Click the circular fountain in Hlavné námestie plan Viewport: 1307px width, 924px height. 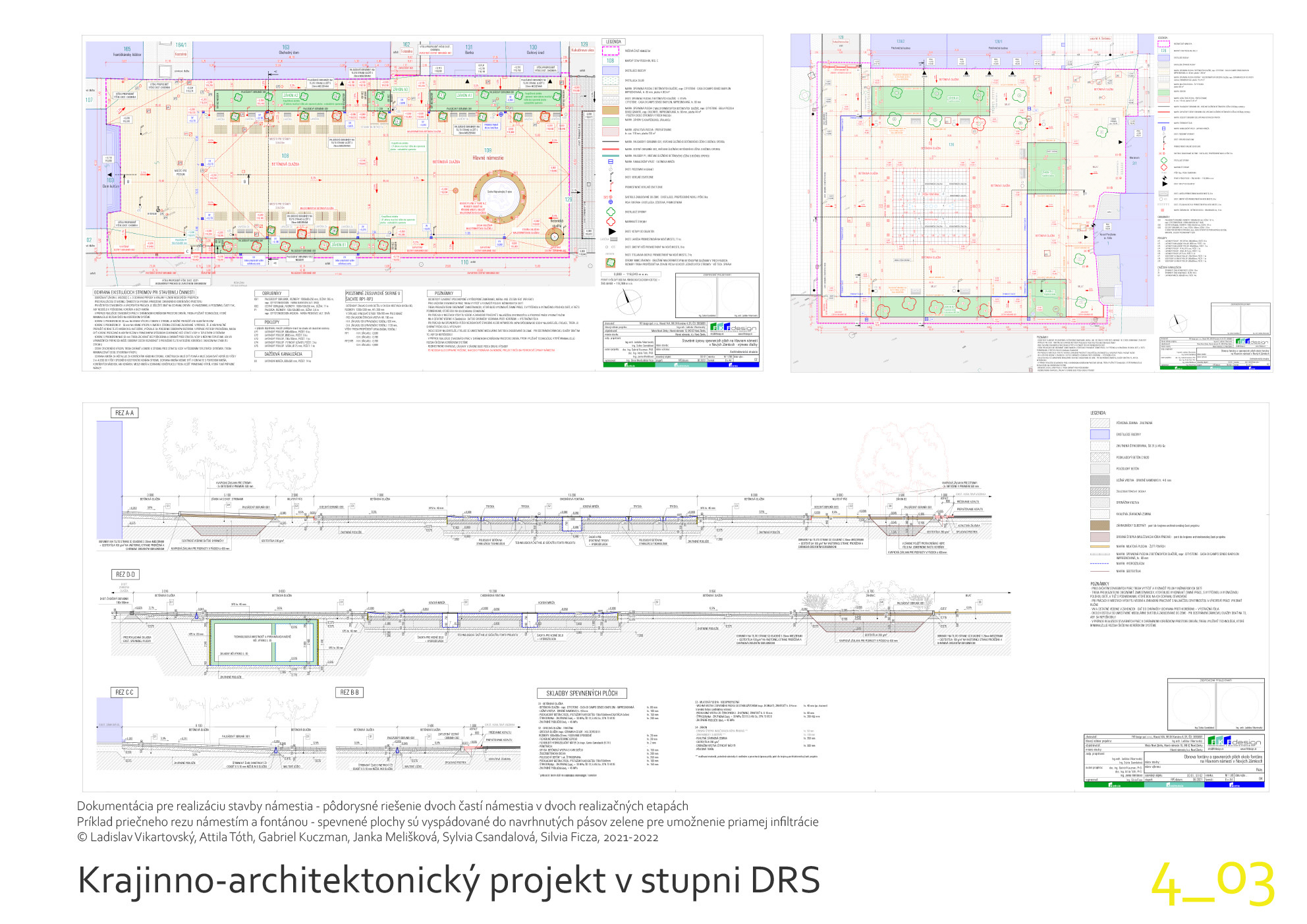tap(500, 196)
